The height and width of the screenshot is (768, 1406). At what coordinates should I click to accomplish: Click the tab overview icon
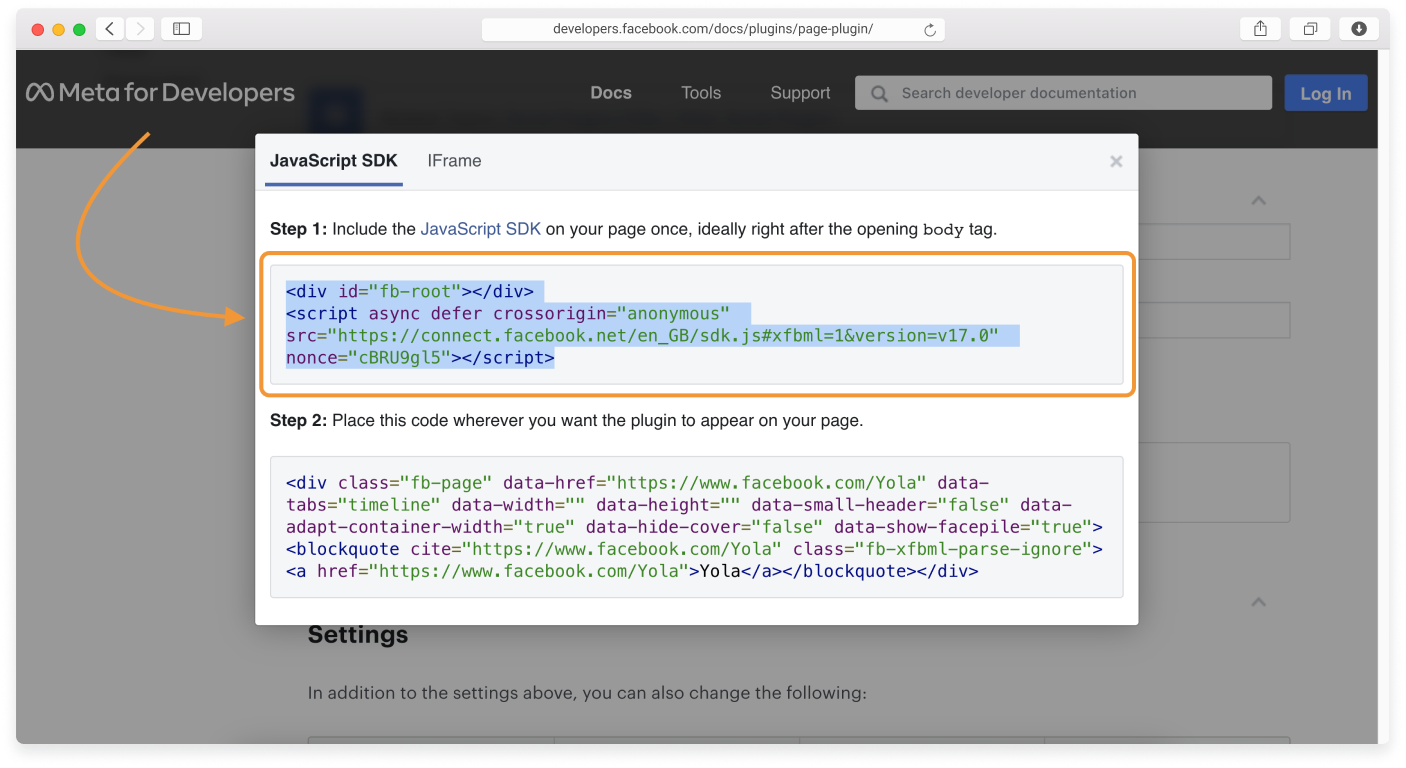pos(1310,28)
